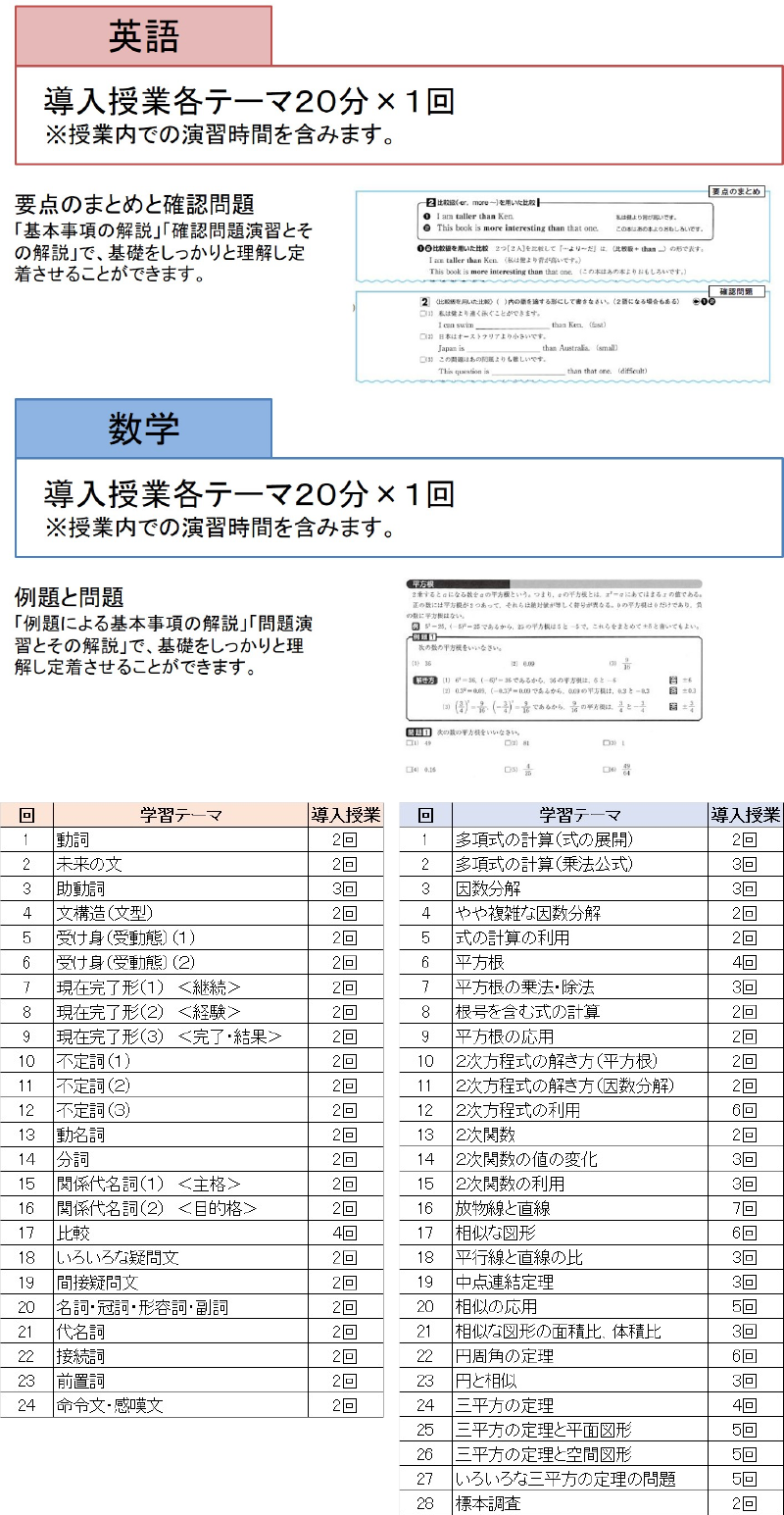
Task: Select the 2次関数の利用 theme cell
Action: 580,1184
